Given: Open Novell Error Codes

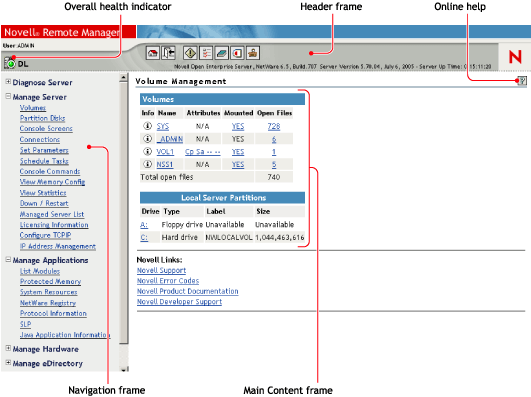Looking at the screenshot, I should pyautogui.click(x=168, y=281).
